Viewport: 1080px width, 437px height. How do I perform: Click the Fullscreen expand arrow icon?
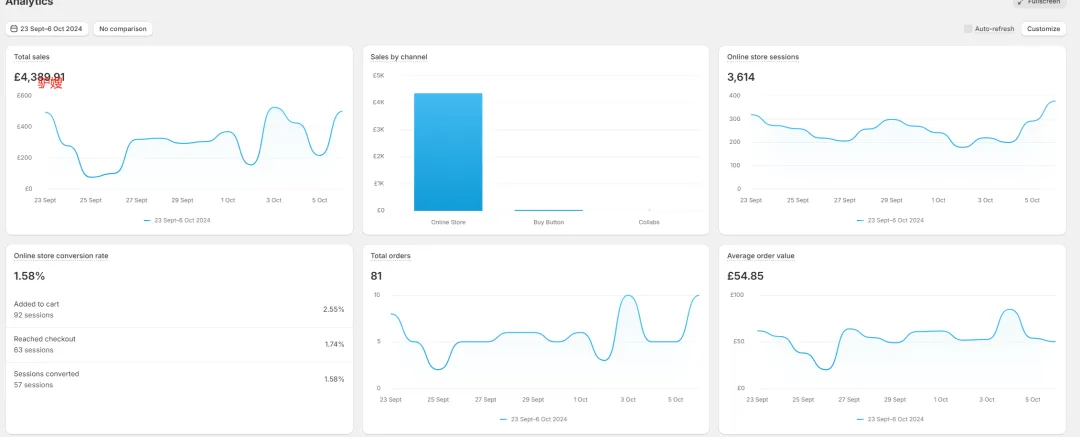coord(1020,2)
